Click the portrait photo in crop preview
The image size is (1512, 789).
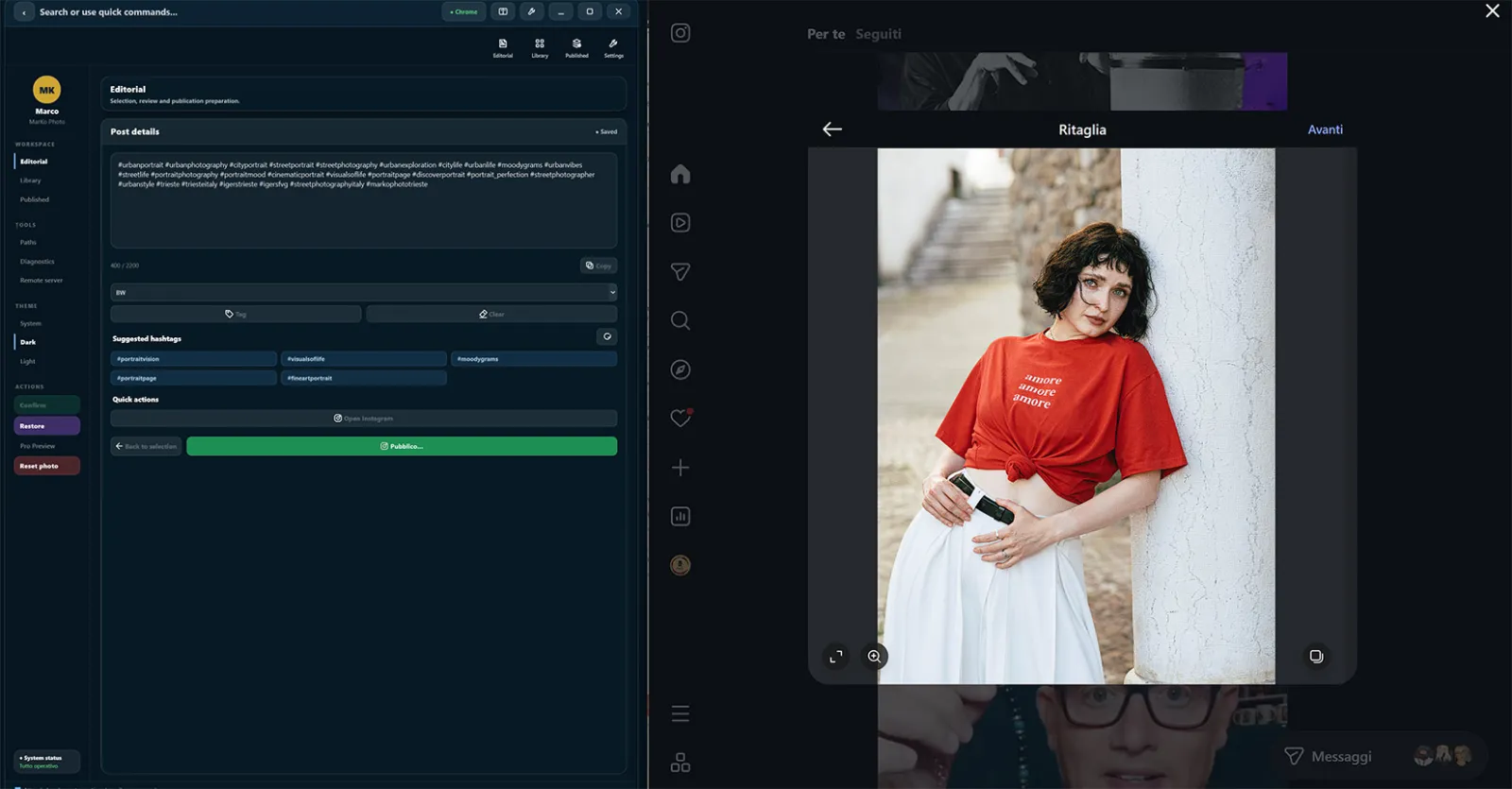[x=1075, y=416]
